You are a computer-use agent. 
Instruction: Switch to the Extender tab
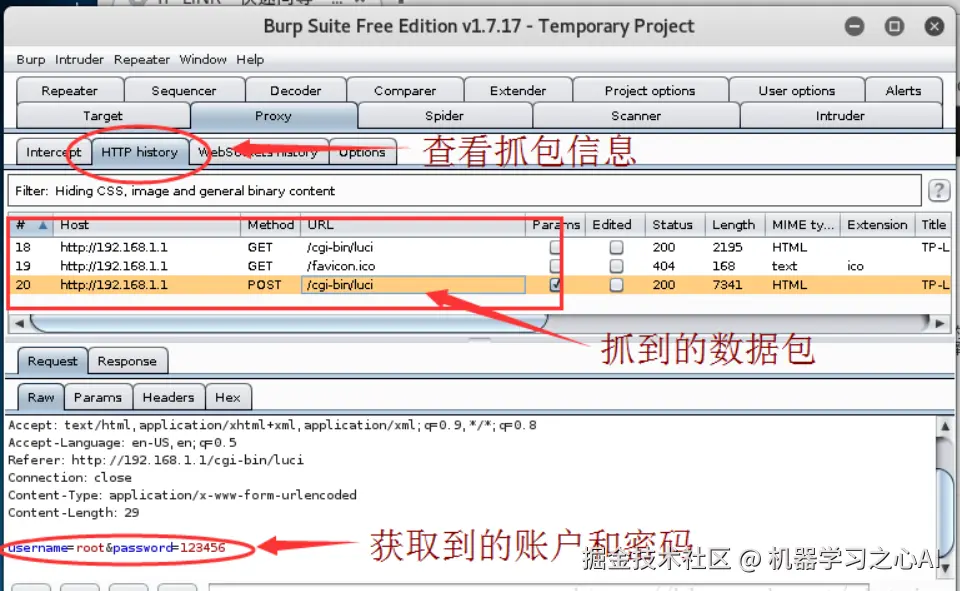click(x=518, y=91)
